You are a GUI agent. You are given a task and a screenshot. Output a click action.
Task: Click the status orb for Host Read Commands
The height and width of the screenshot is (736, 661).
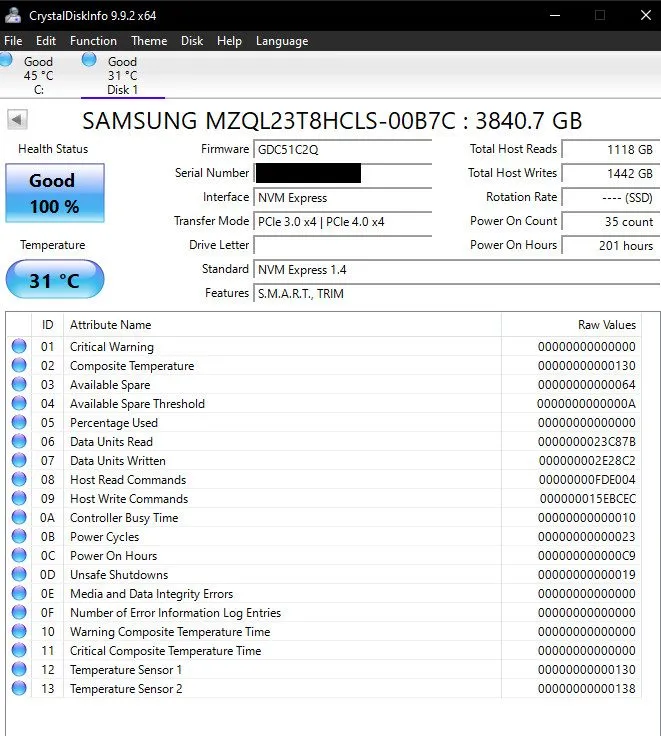(x=19, y=479)
